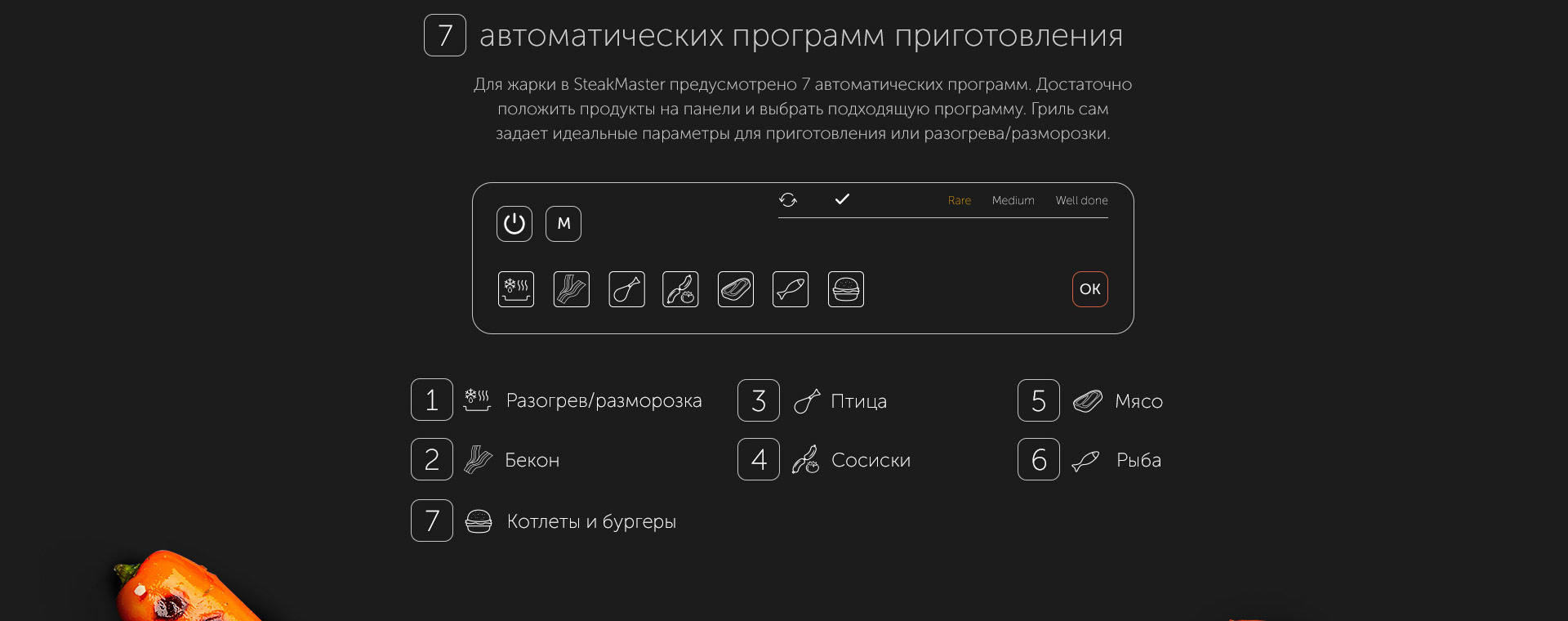Click the grilled pepper image
This screenshot has height=621, width=1568.
coord(184,590)
